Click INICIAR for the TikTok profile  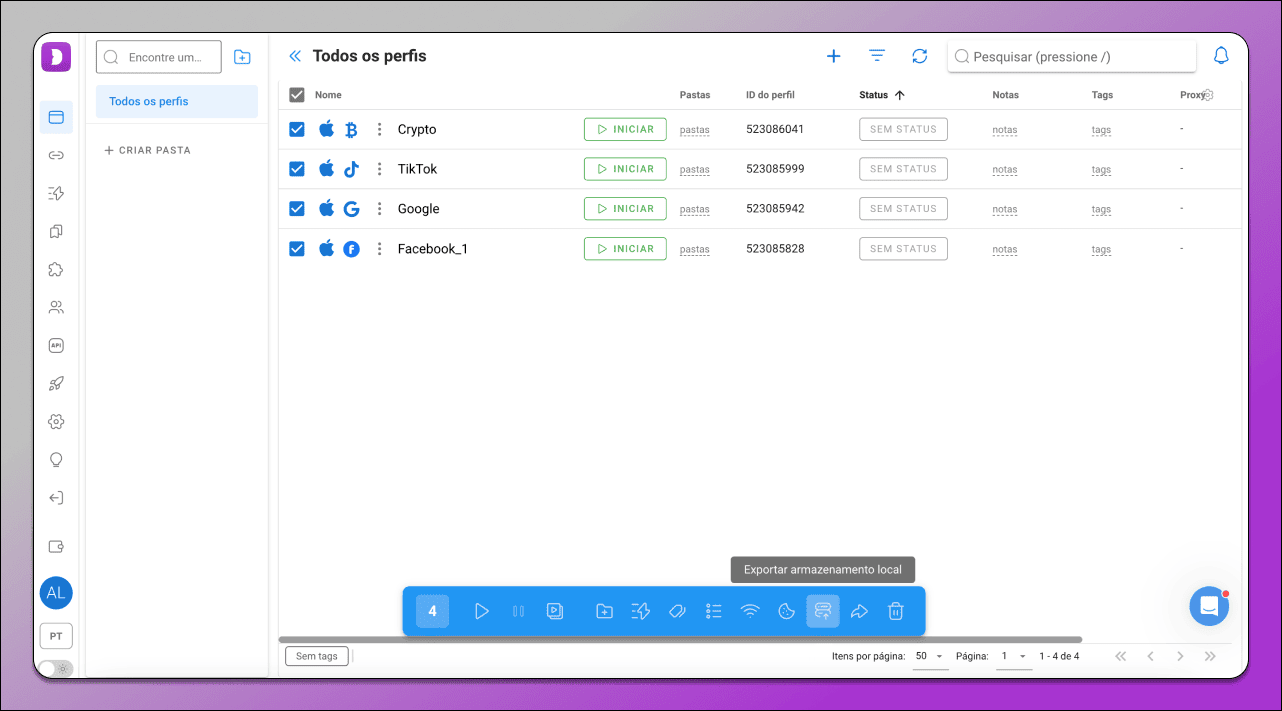(625, 169)
